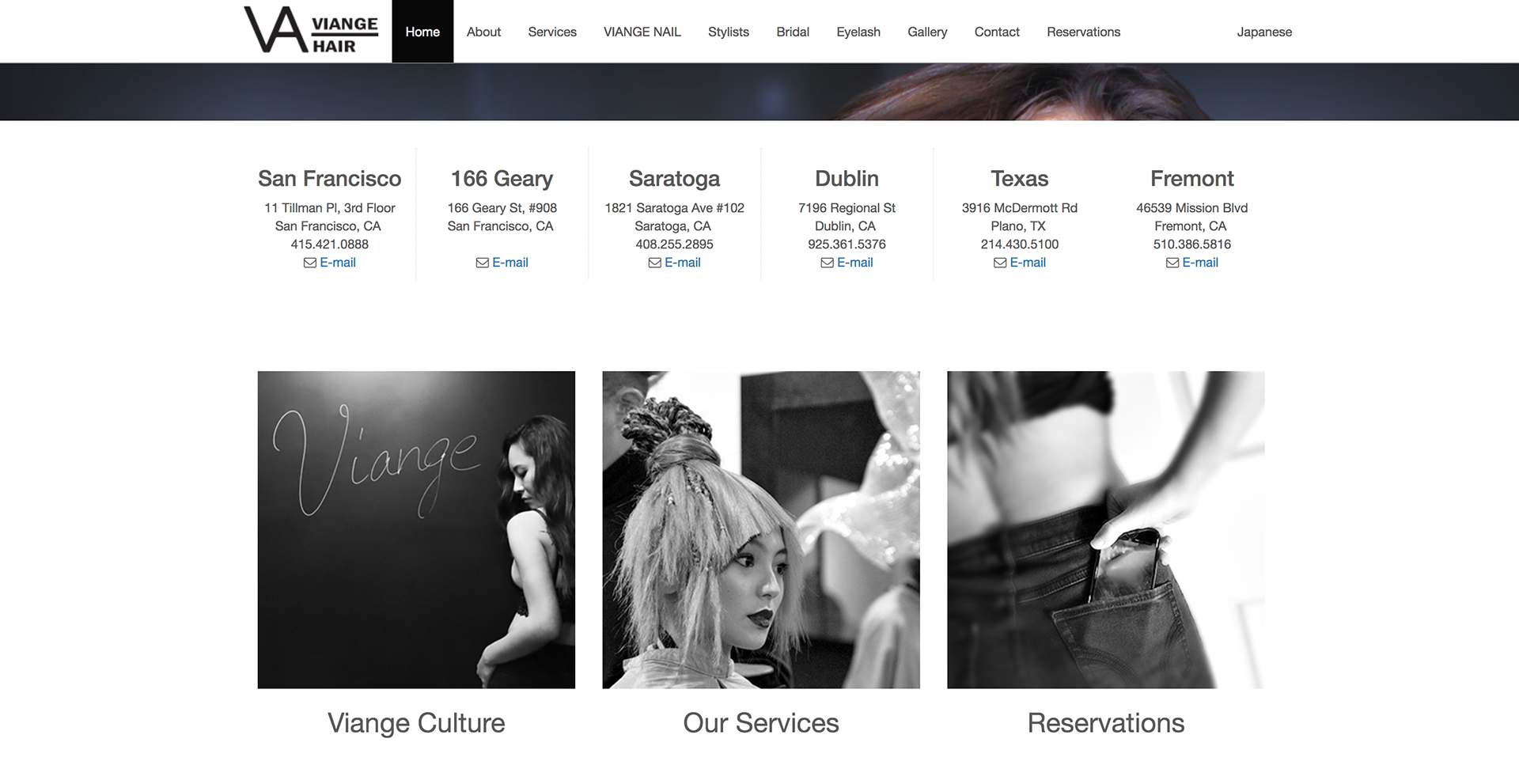Select the Saratoga location heading

click(x=675, y=179)
